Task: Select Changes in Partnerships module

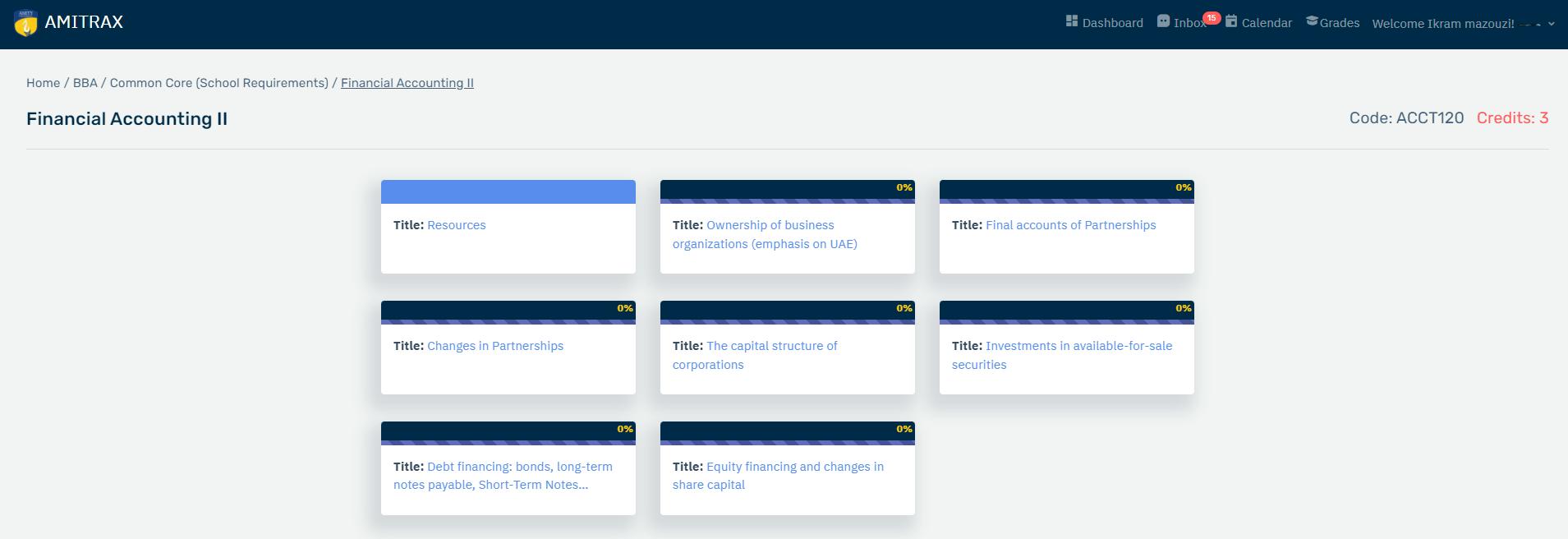Action: [494, 346]
